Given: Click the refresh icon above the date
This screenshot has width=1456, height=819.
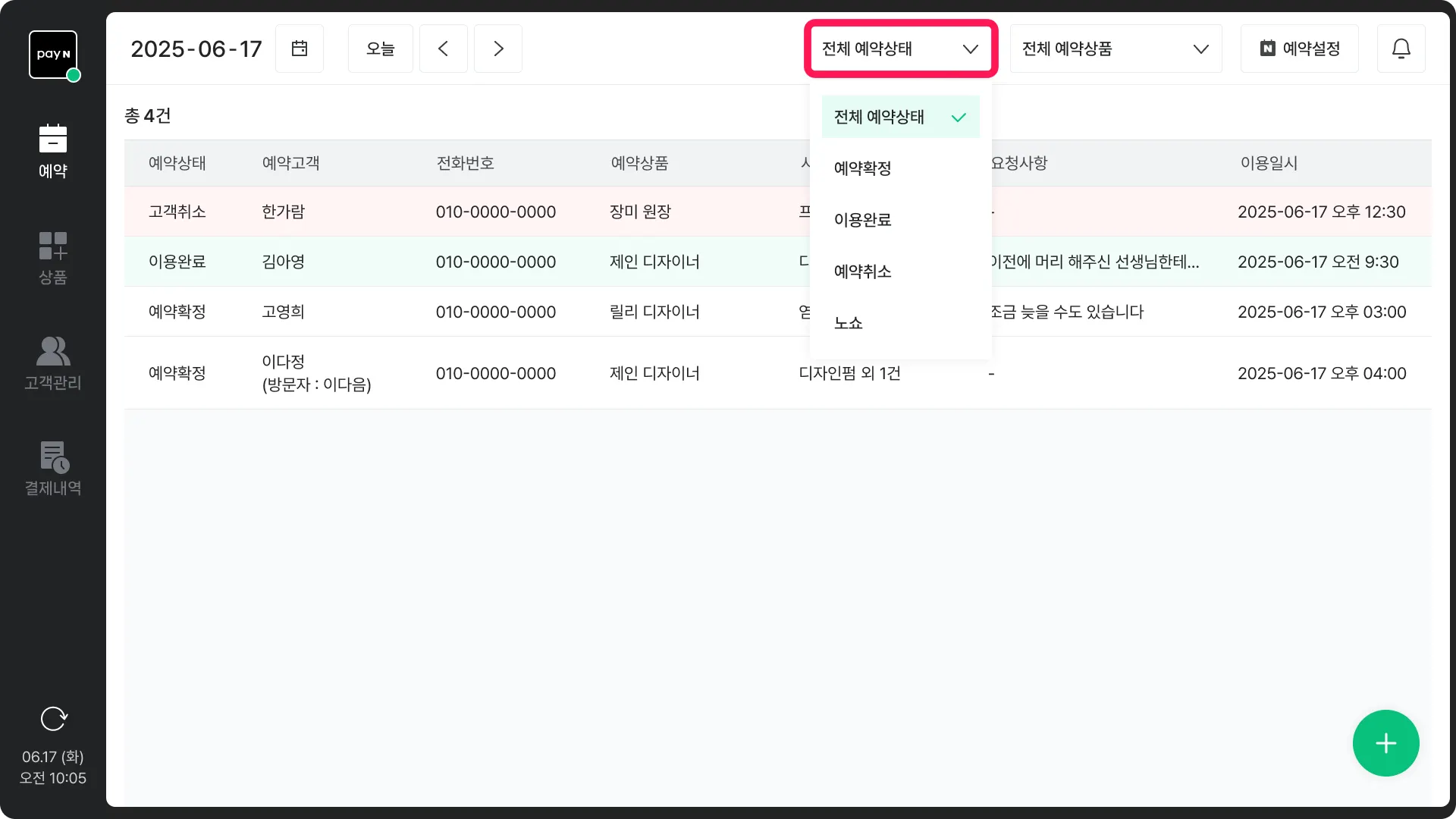Looking at the screenshot, I should point(53,718).
